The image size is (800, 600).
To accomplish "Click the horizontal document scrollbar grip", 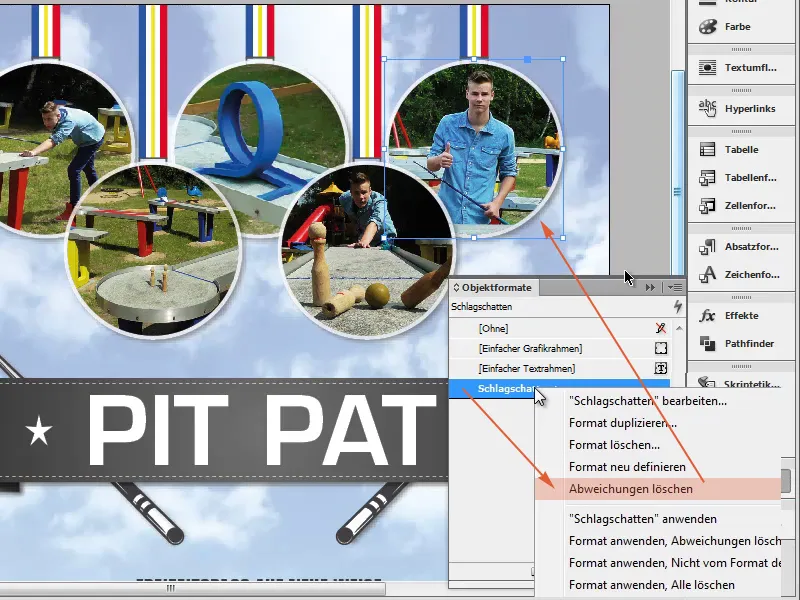I will (x=171, y=588).
